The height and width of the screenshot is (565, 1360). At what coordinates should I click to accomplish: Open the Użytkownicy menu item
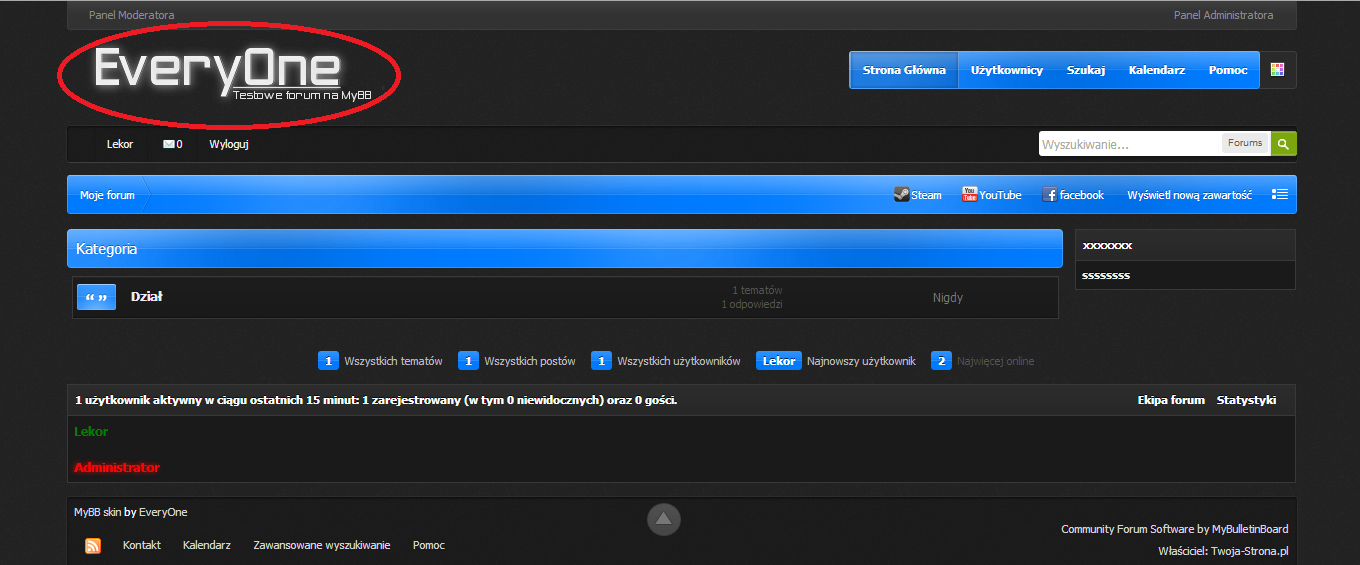[x=1007, y=70]
